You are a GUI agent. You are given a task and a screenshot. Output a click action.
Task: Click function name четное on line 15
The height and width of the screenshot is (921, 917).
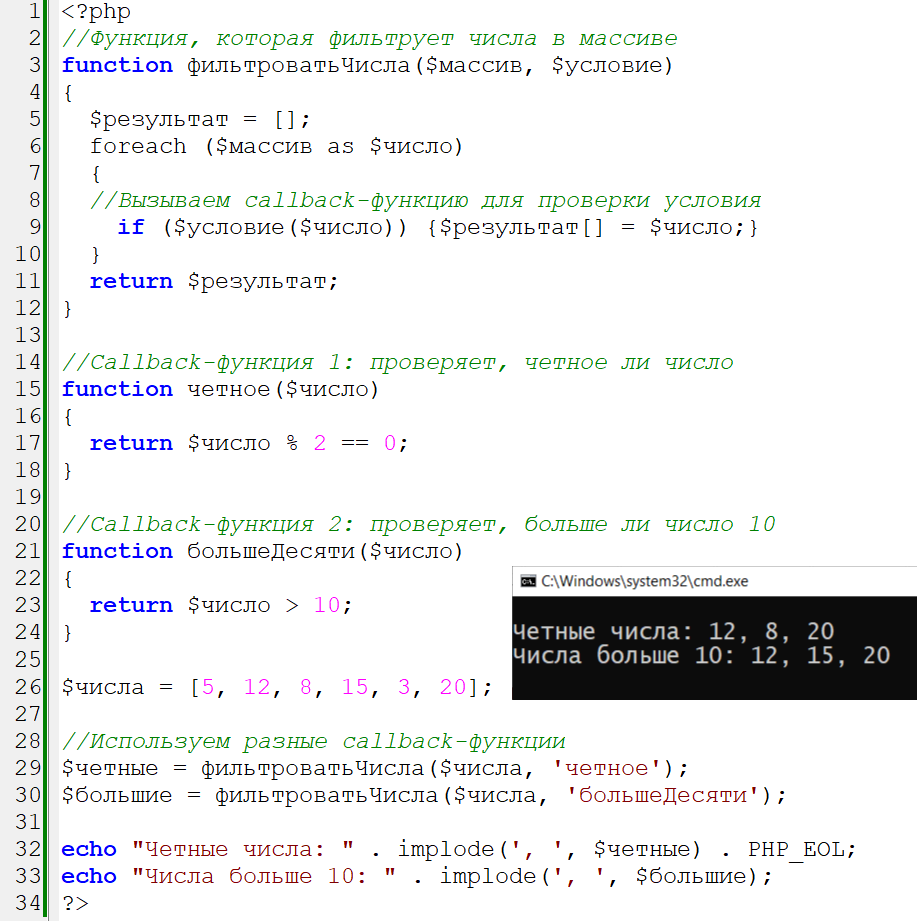pos(229,389)
